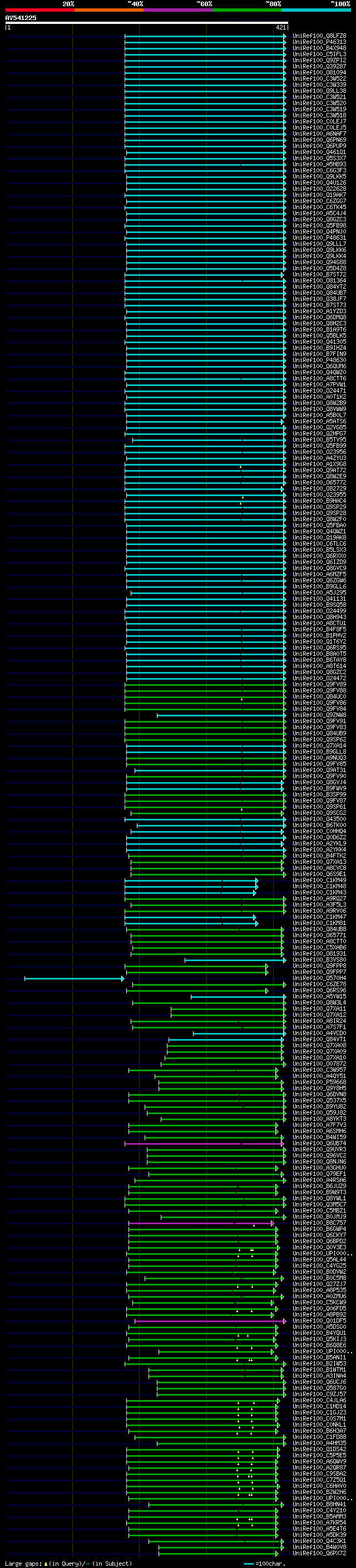
Task: Select the label UniRef100_Q6S9E1
Action: coord(319,874)
